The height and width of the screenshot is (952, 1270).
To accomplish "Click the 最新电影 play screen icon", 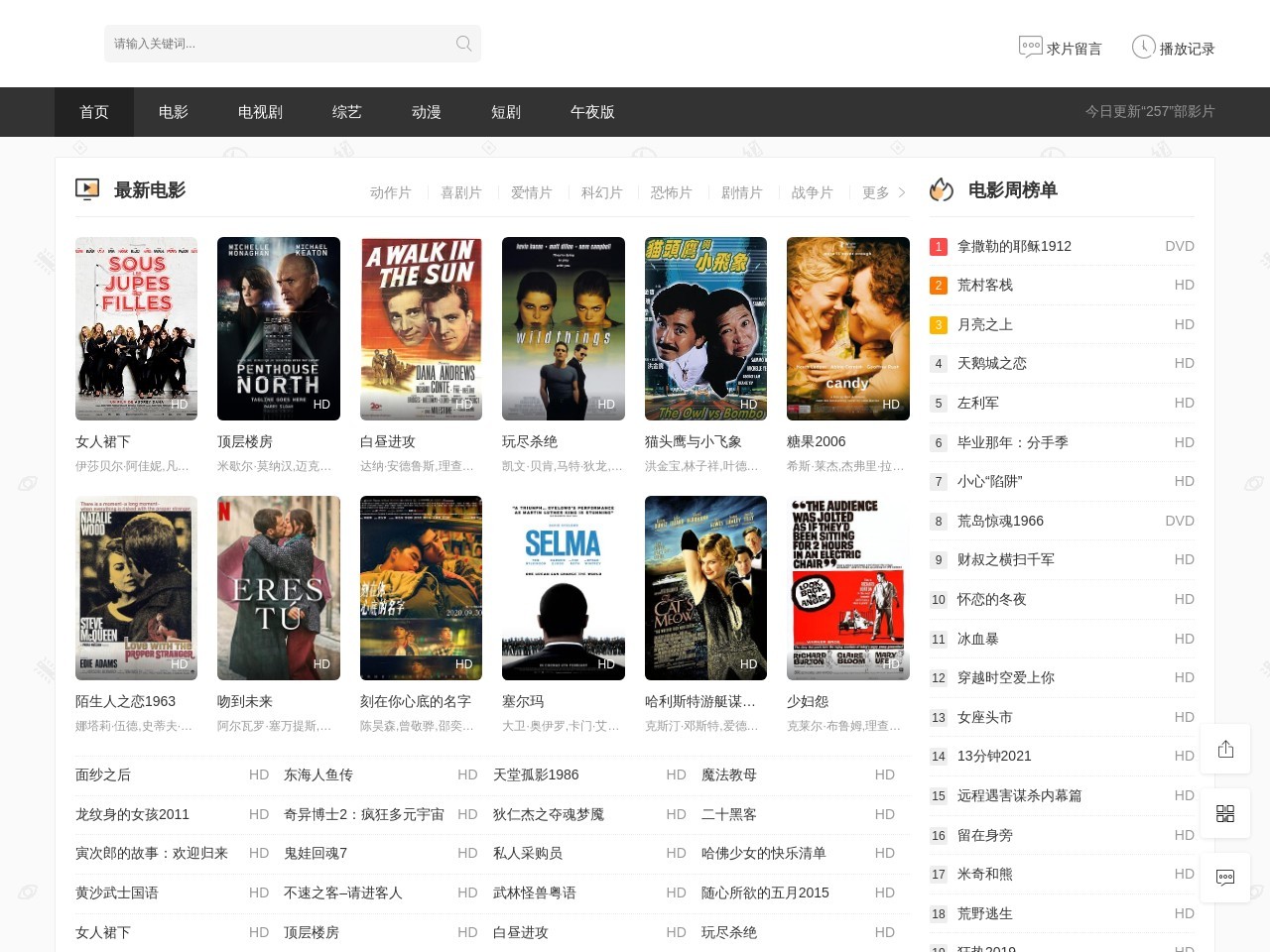I will [x=87, y=189].
